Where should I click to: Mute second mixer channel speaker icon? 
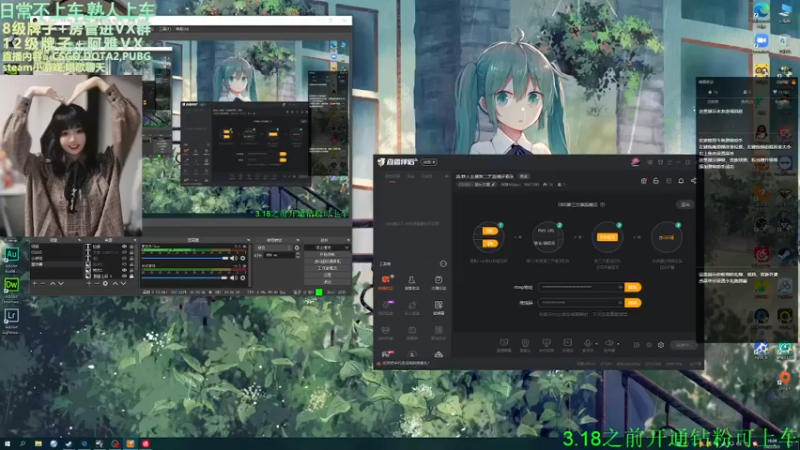[233, 278]
